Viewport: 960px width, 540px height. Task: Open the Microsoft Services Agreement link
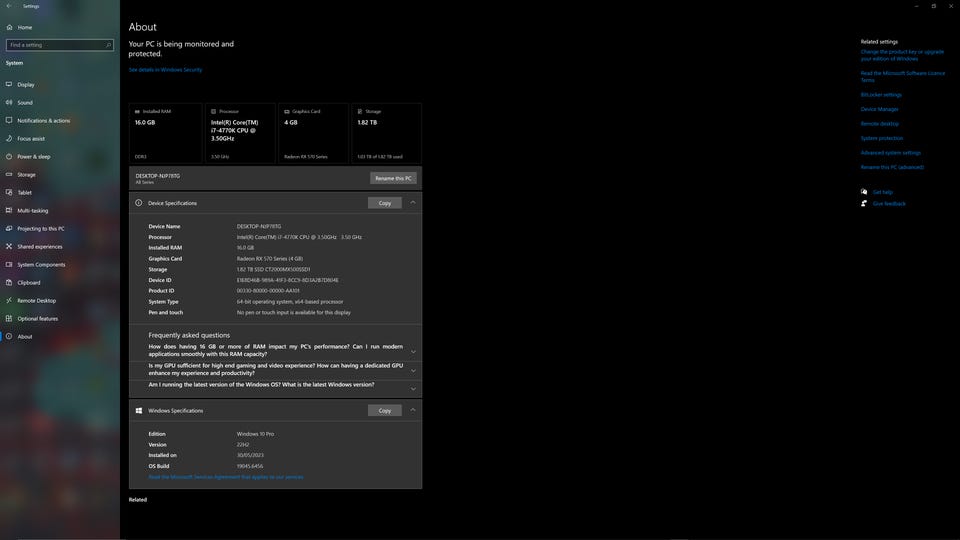pyautogui.click(x=225, y=477)
